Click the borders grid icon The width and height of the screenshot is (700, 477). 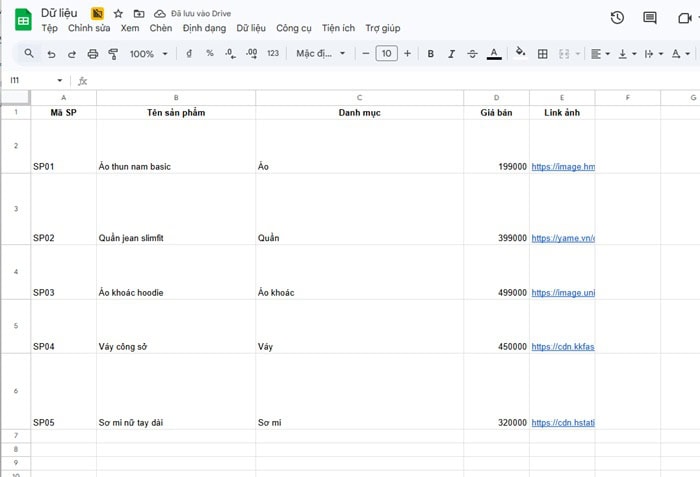pyautogui.click(x=543, y=54)
